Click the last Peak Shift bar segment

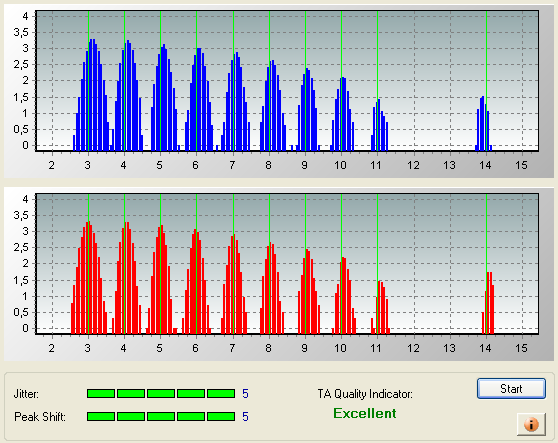point(221,416)
